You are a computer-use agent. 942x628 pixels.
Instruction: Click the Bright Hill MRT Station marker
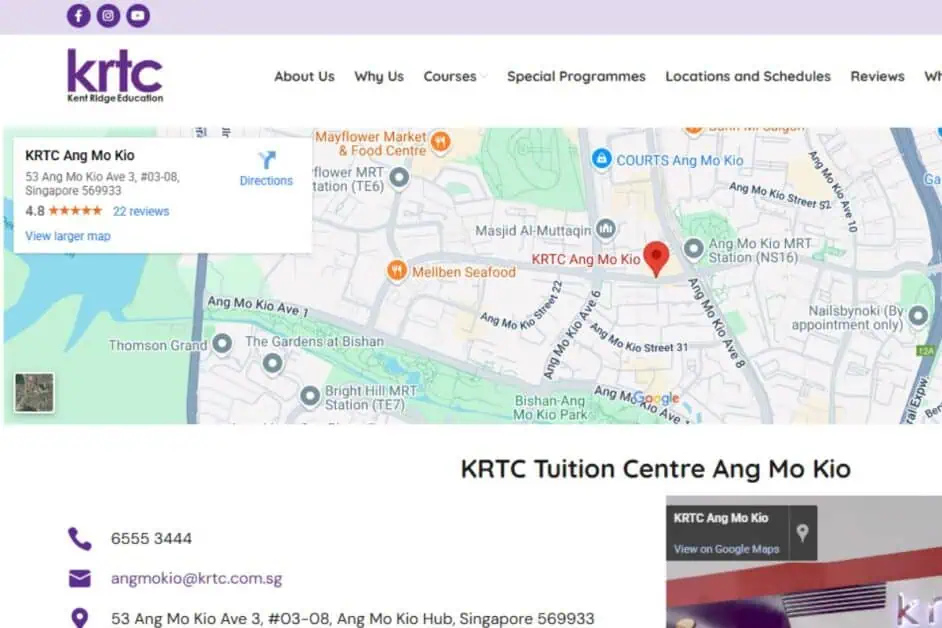click(x=310, y=397)
